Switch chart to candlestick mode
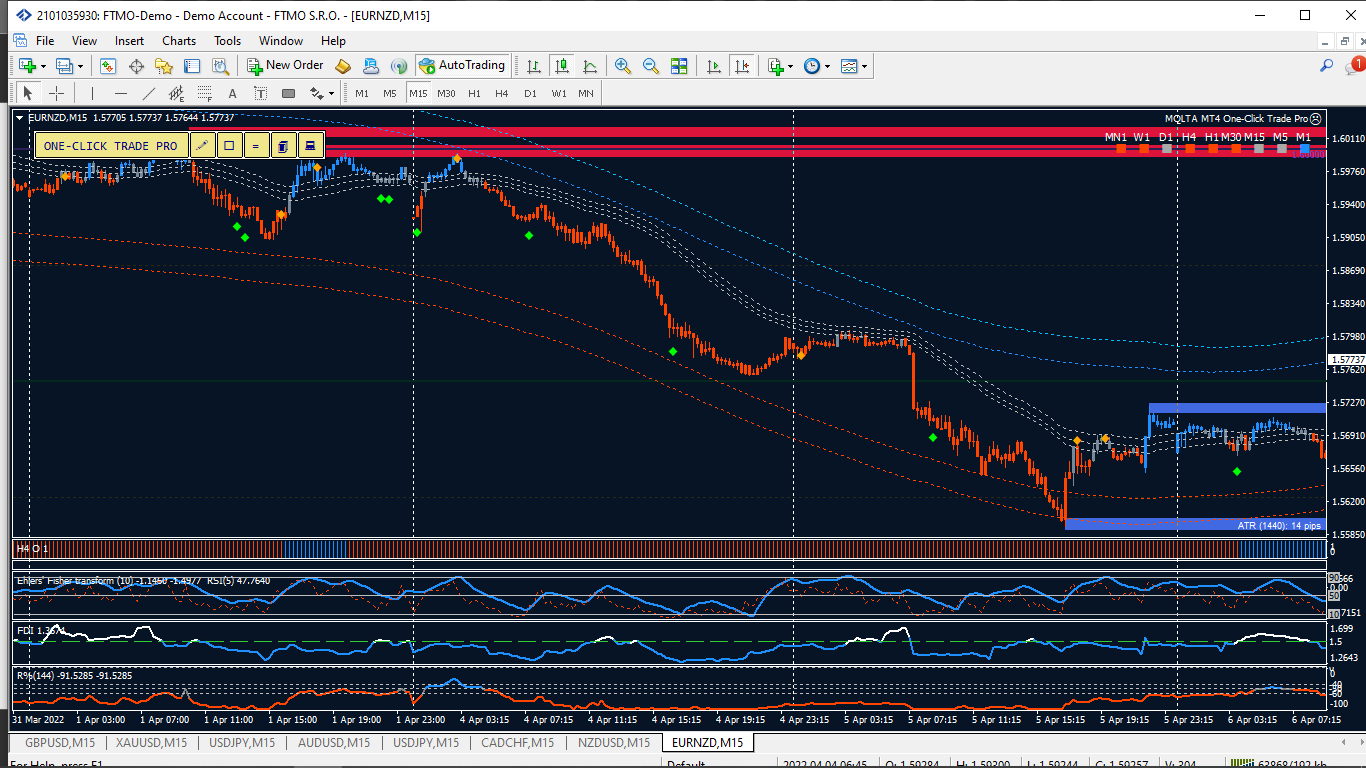This screenshot has height=768, width=1366. [x=562, y=66]
